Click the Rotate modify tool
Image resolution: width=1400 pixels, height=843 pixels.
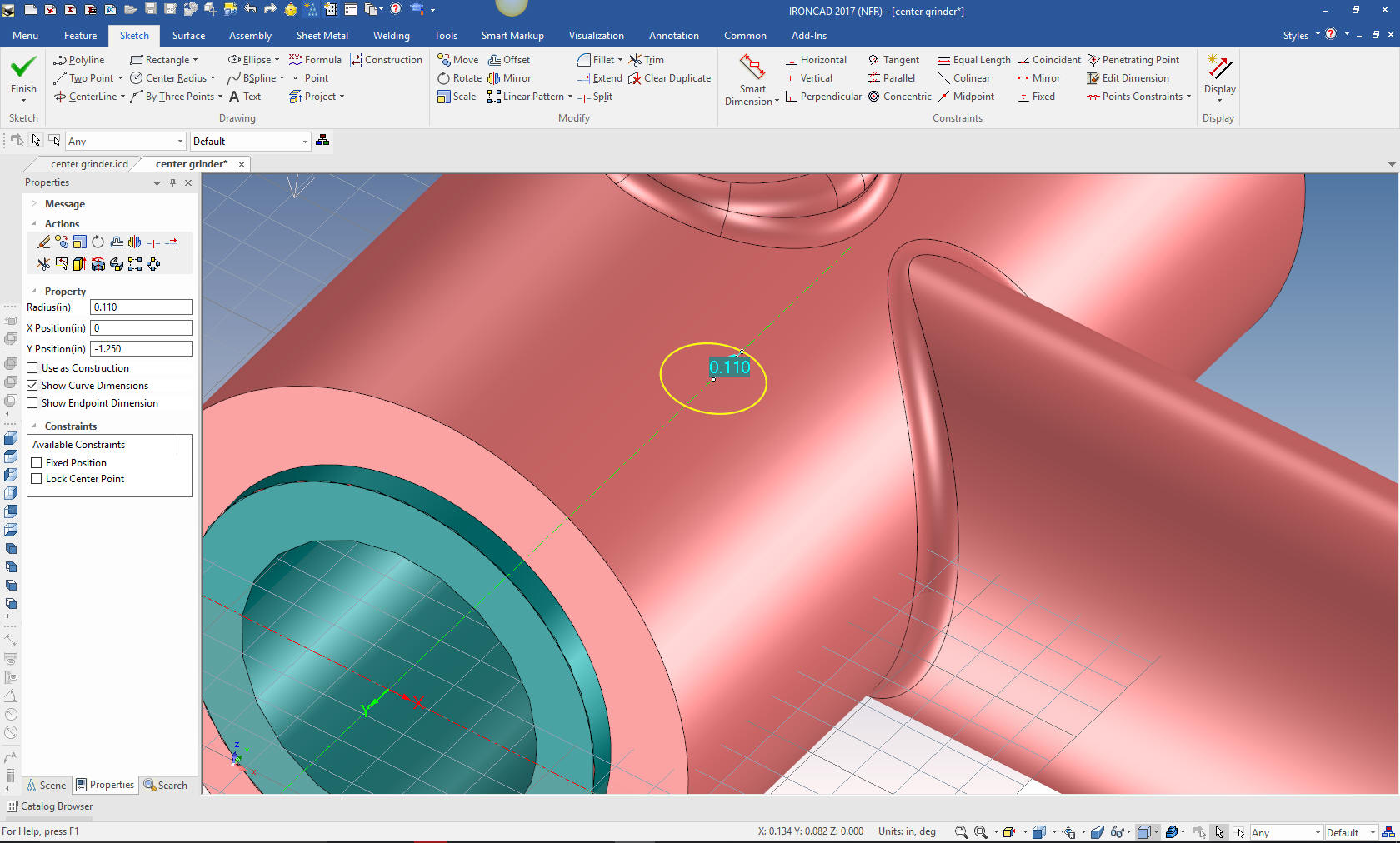[459, 78]
